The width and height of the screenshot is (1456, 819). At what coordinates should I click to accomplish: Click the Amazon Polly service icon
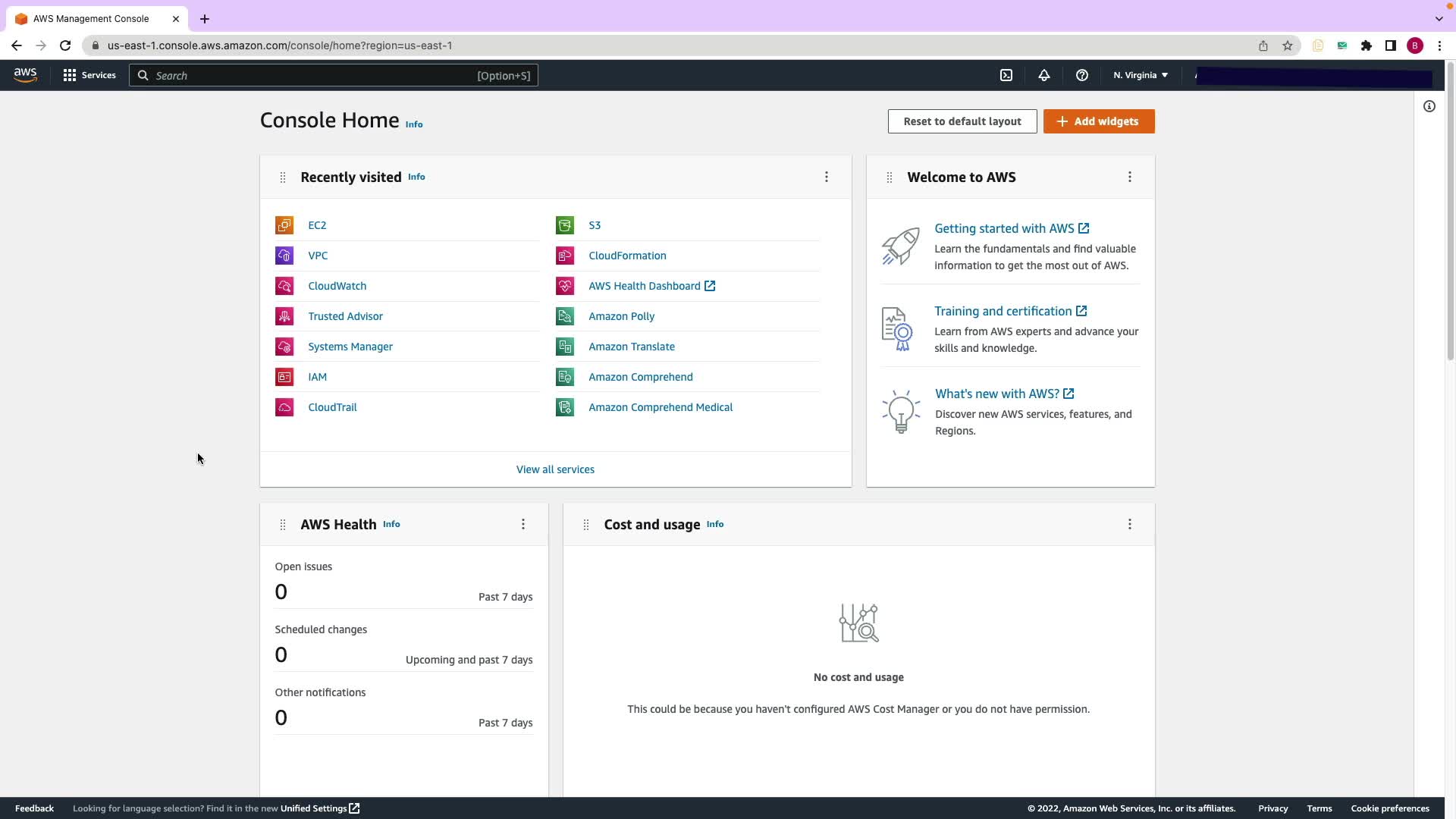[565, 316]
